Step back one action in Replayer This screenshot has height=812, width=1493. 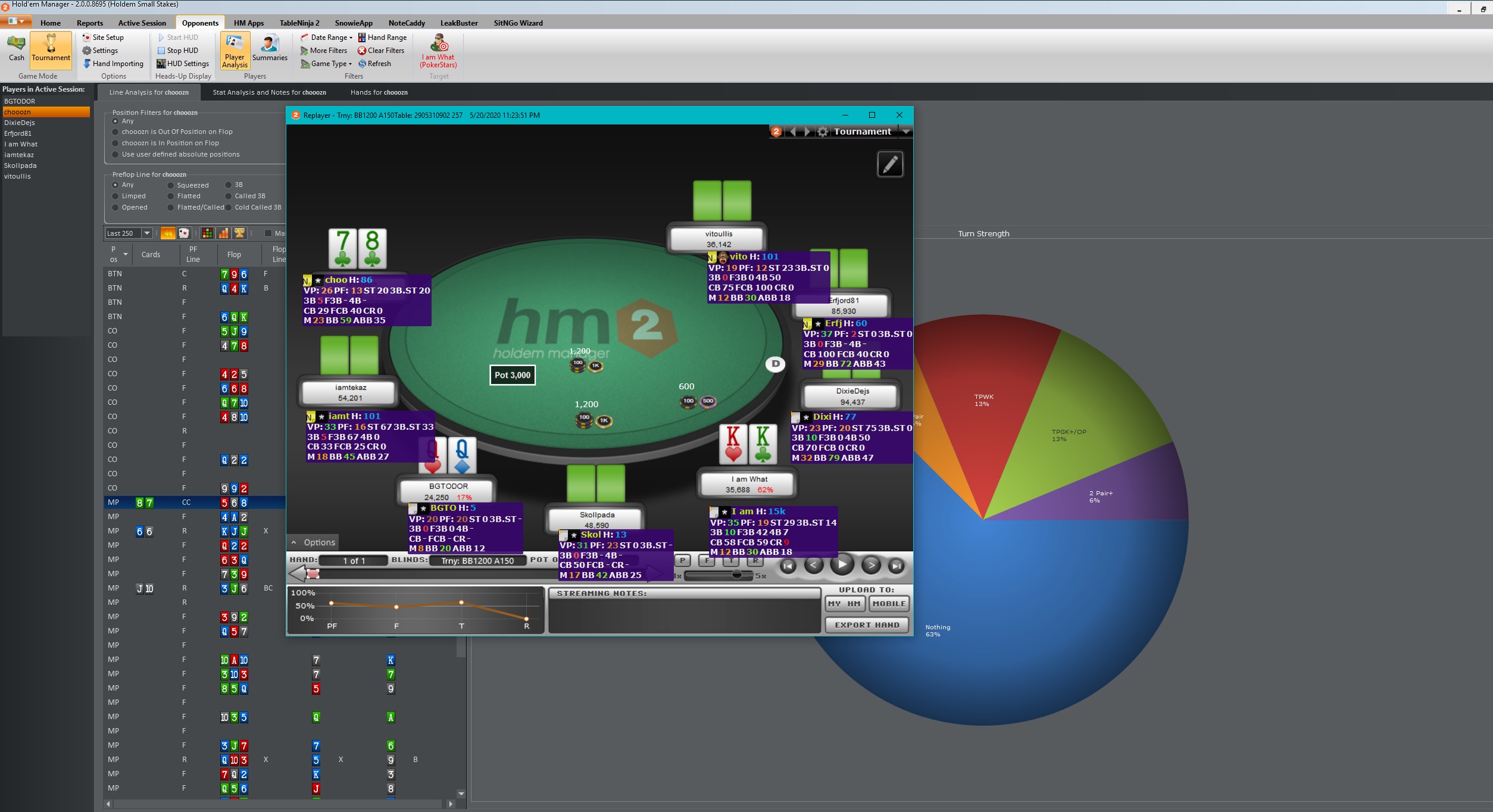(814, 565)
